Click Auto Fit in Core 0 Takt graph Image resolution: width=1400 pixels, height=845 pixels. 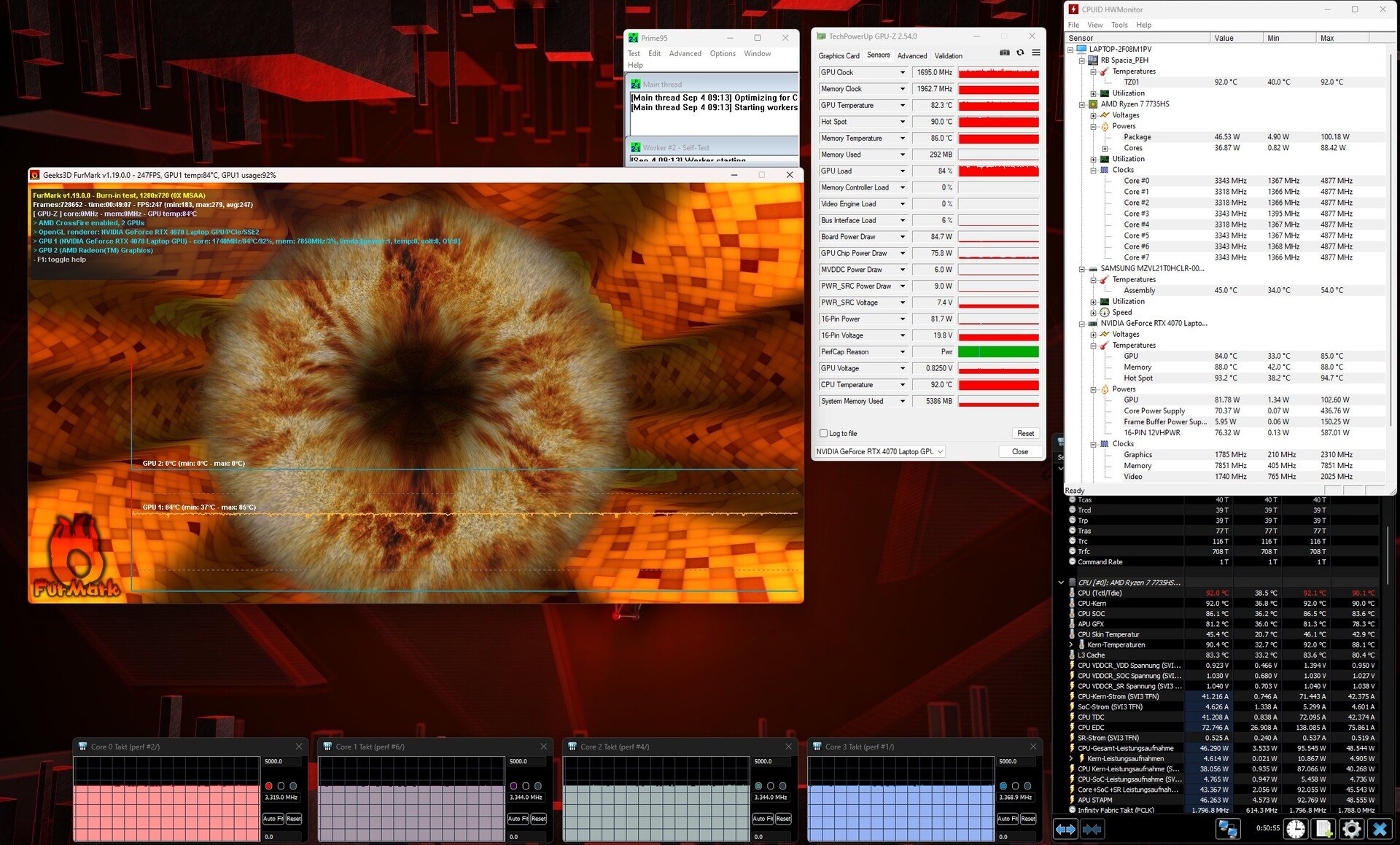click(273, 819)
